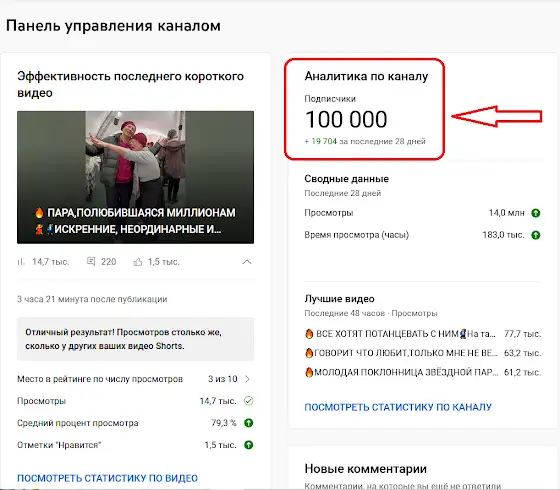Click the Сводные данные heading
This screenshot has height=490, width=560.
click(x=346, y=179)
